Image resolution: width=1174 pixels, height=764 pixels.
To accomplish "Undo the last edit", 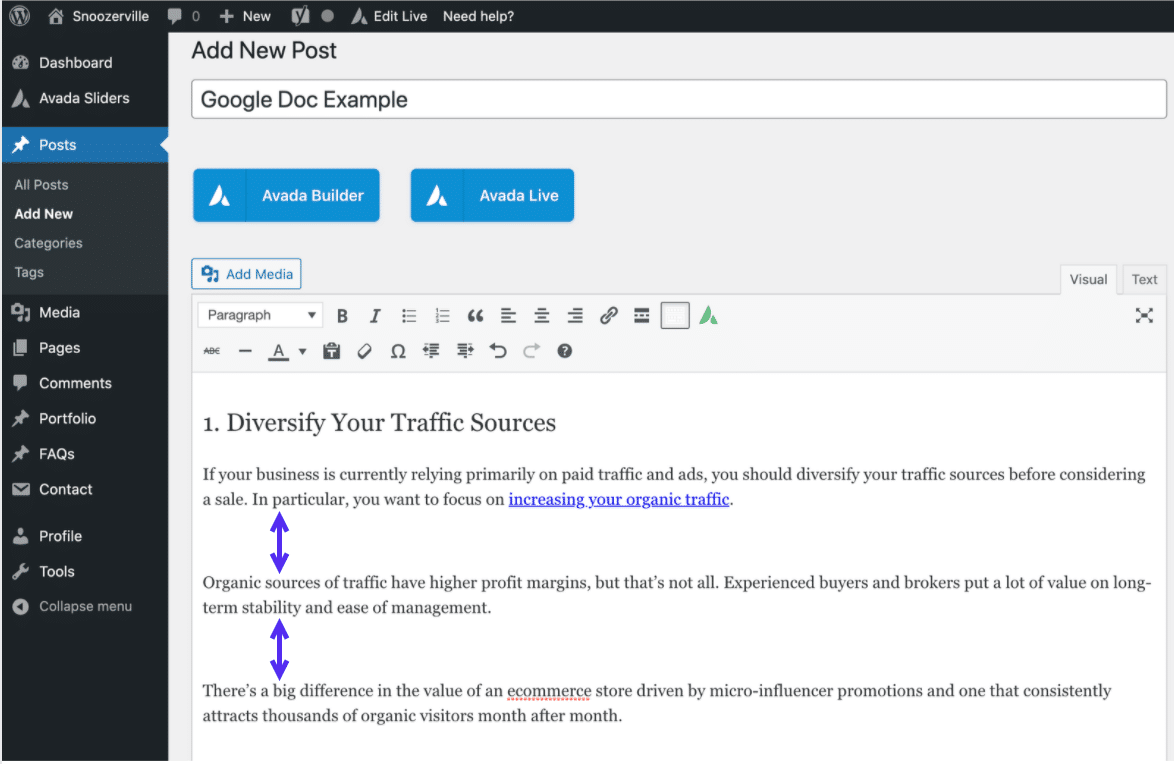I will 498,351.
